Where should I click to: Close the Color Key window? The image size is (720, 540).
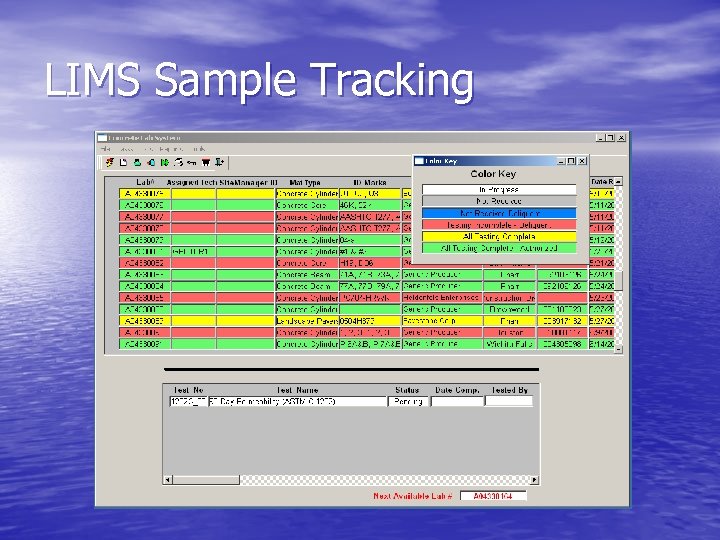[582, 161]
